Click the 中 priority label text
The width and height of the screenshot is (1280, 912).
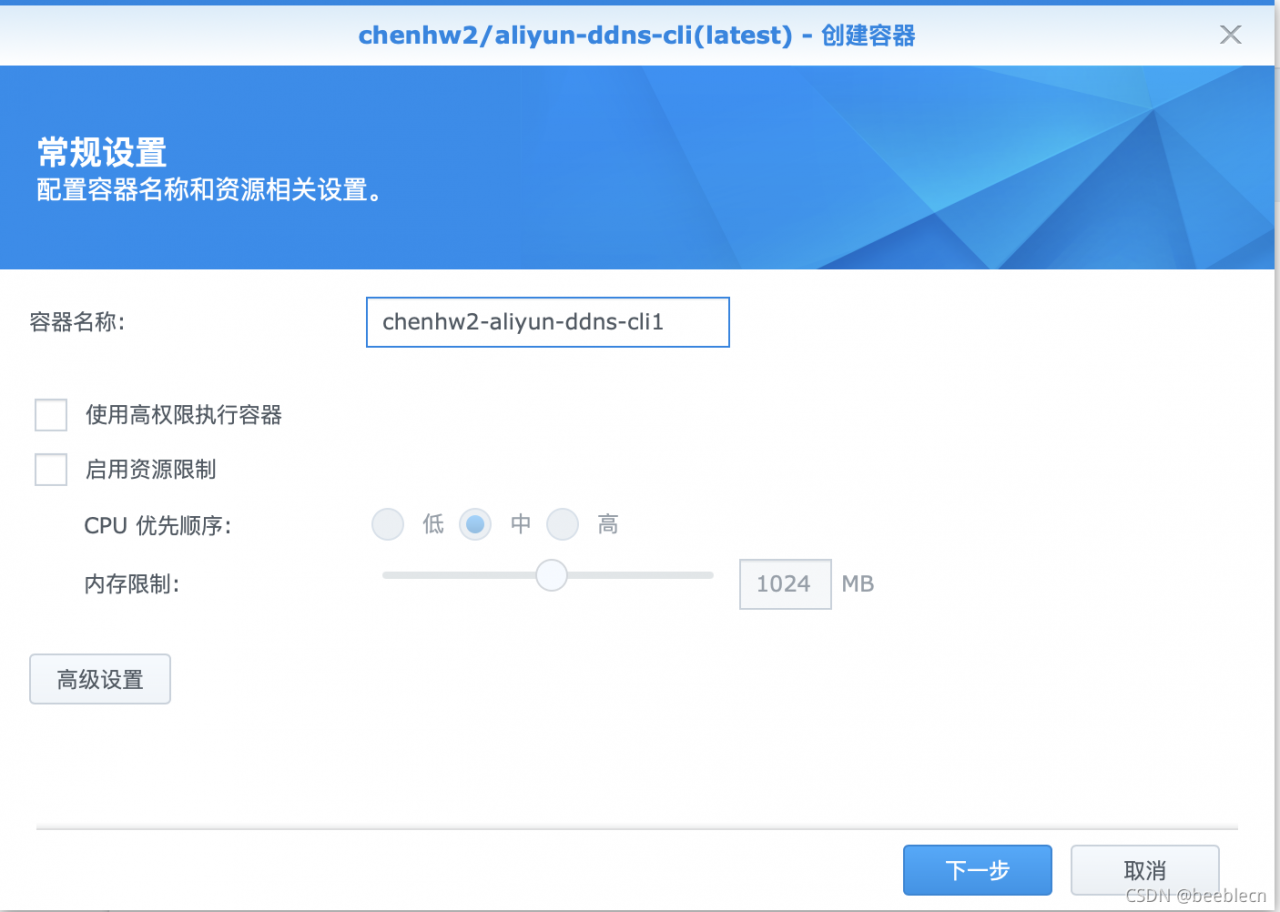coord(520,524)
